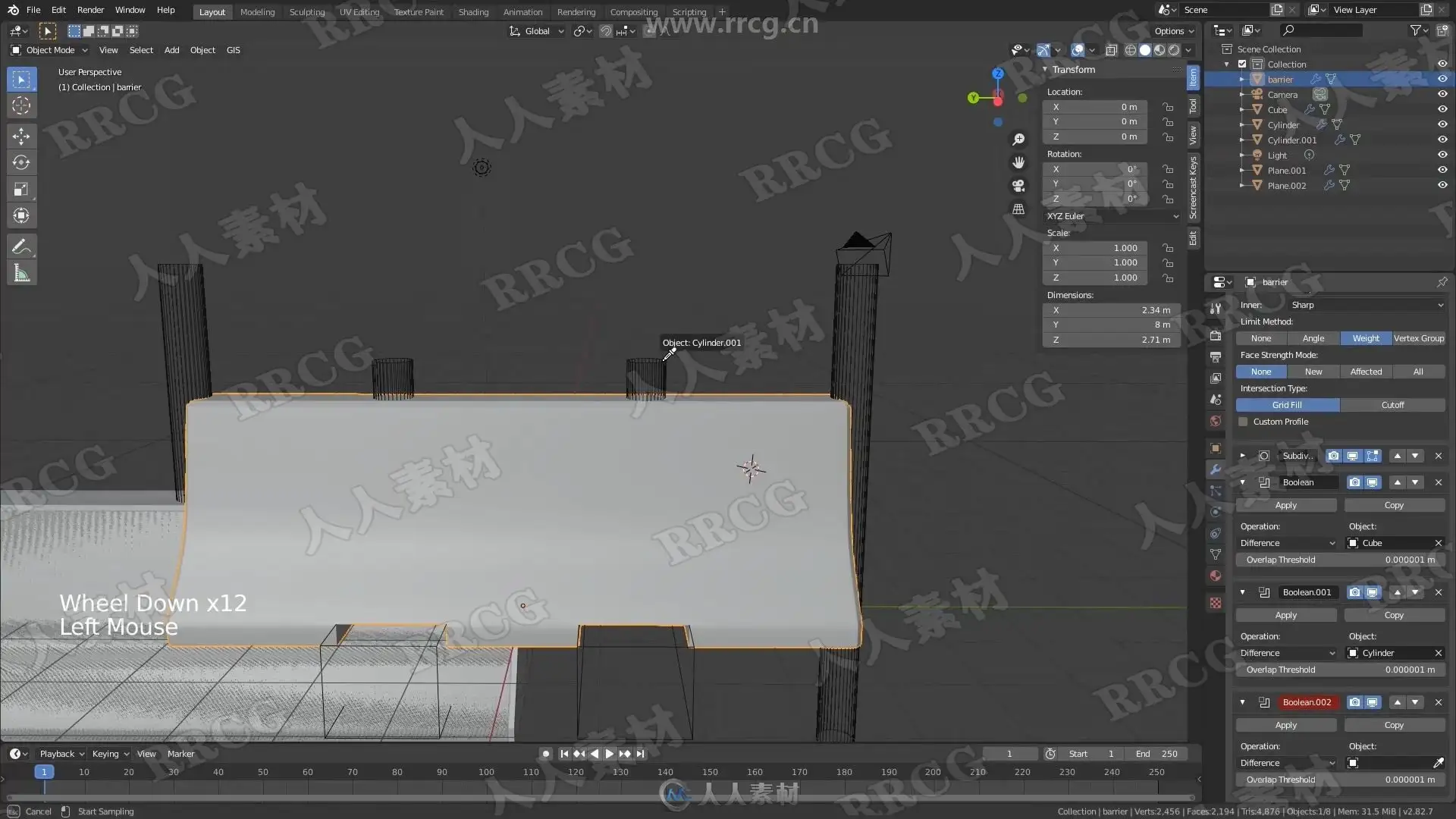Viewport: 1456px width, 819px height.
Task: Switch to the Sculpting workspace tab
Action: pyautogui.click(x=306, y=11)
